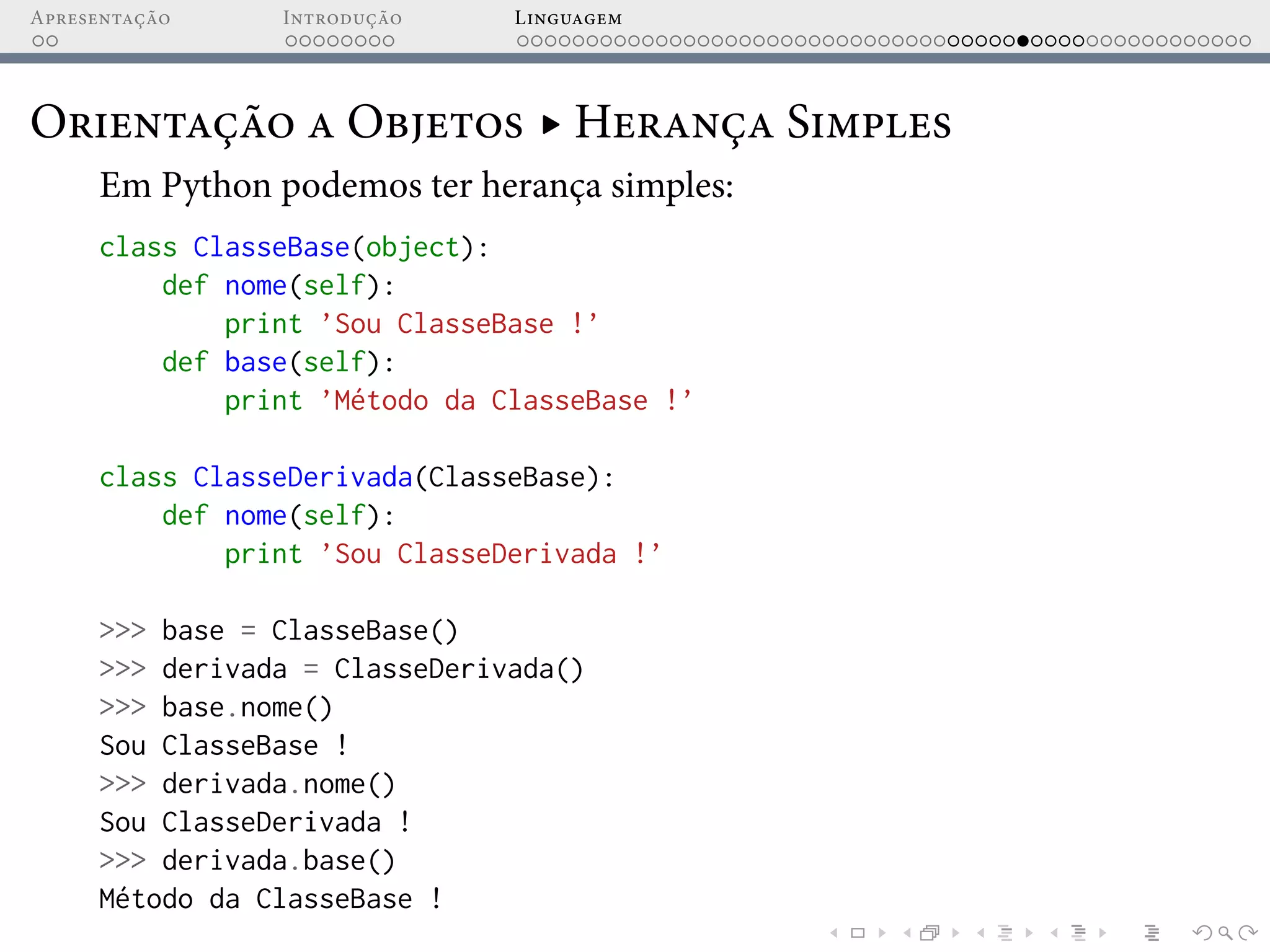Go to previous subsection arrow
The image size is (1270, 952).
980,932
